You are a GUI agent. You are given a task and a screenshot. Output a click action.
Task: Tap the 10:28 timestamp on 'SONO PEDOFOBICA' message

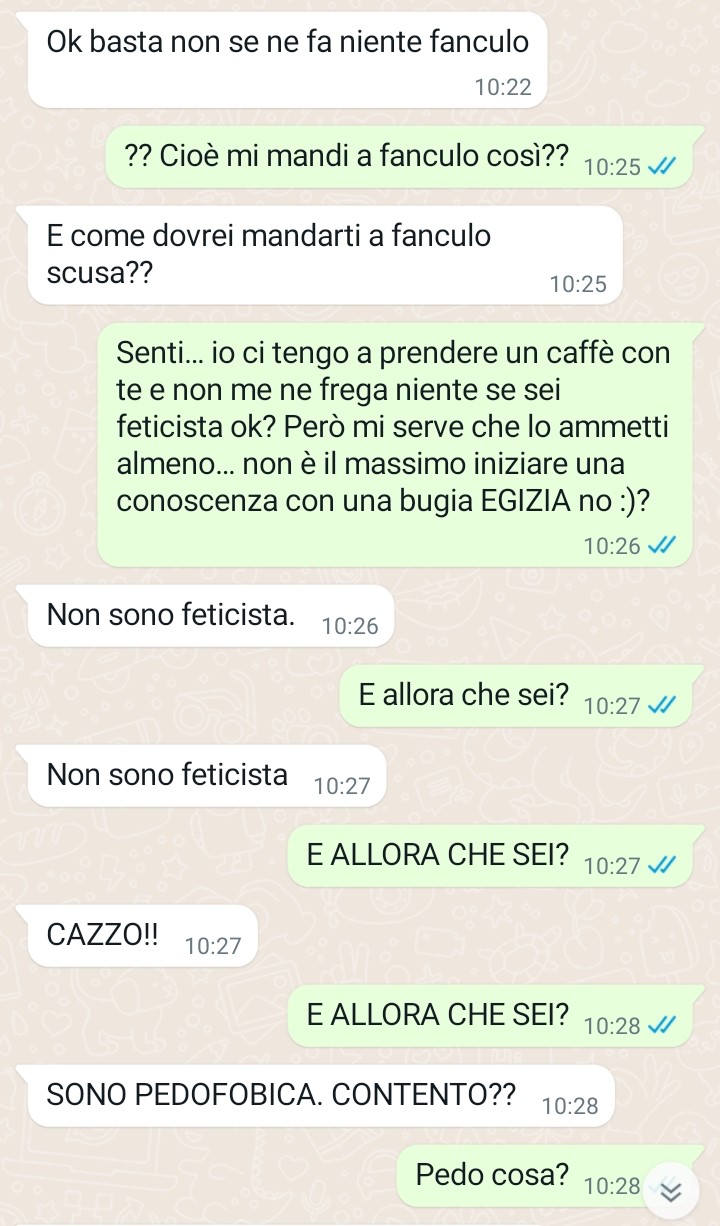click(569, 1106)
